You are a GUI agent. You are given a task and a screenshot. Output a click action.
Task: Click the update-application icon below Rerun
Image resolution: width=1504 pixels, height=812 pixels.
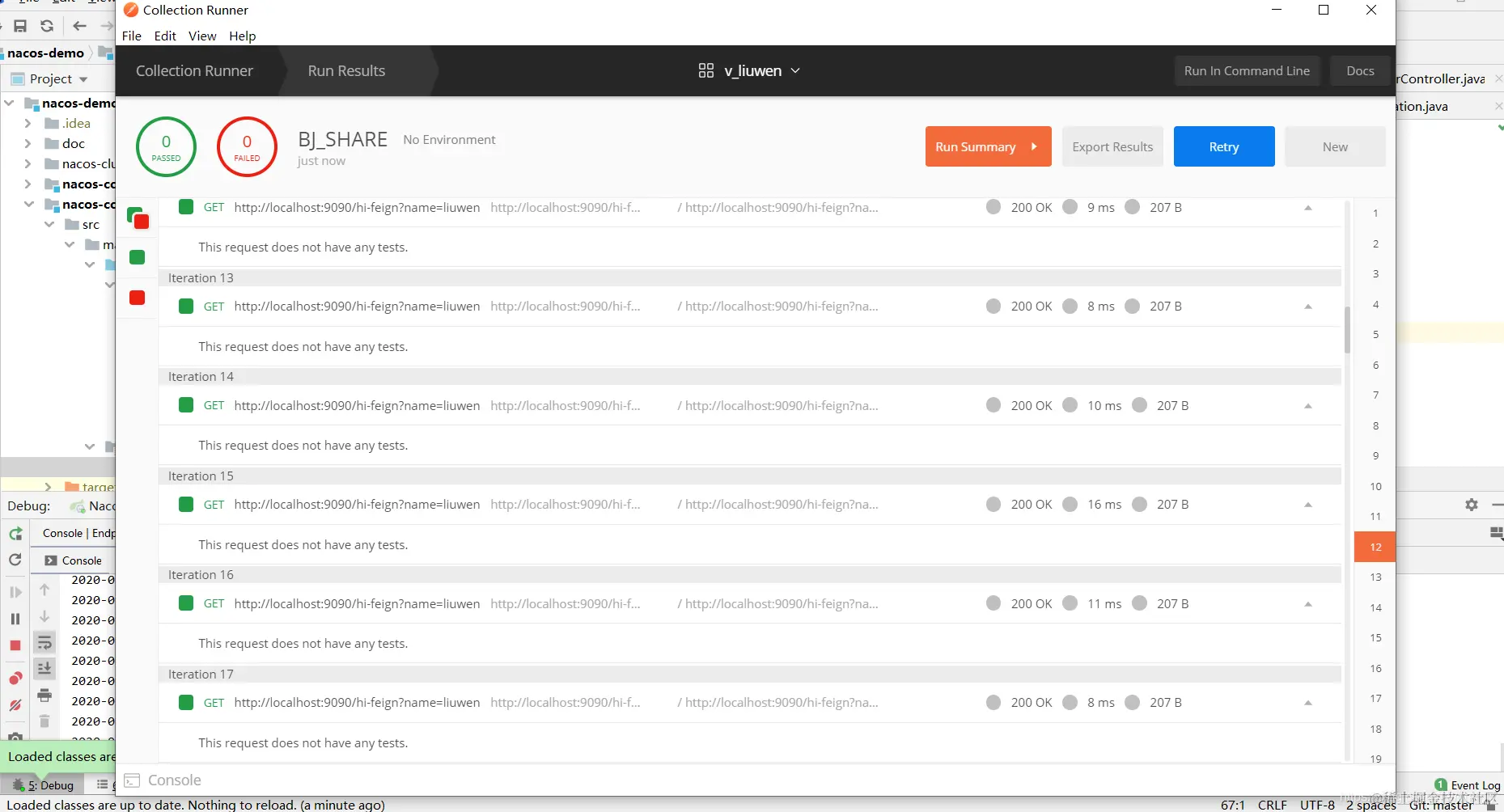point(15,560)
